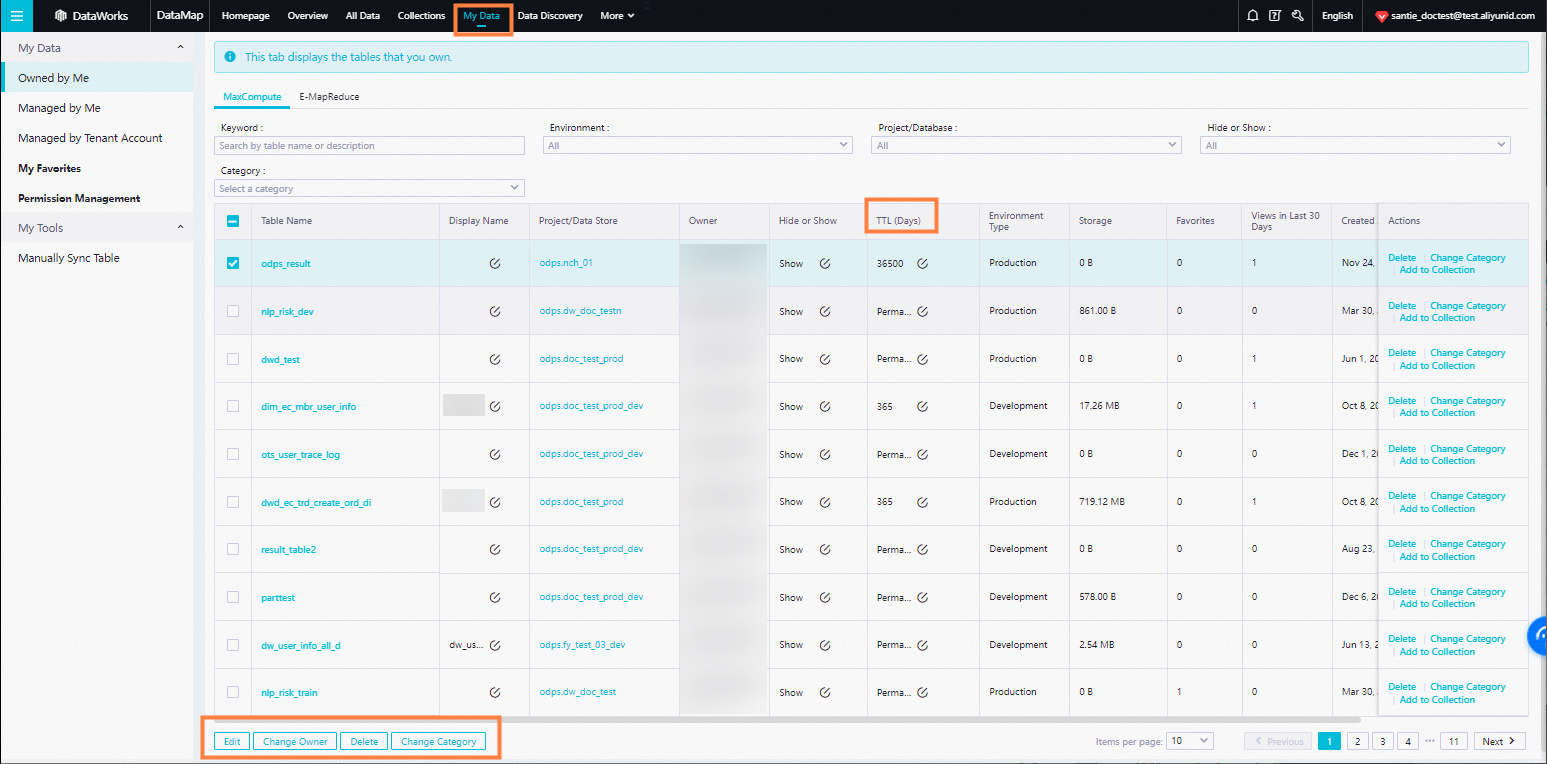Open the Category selection dropdown

click(x=369, y=188)
